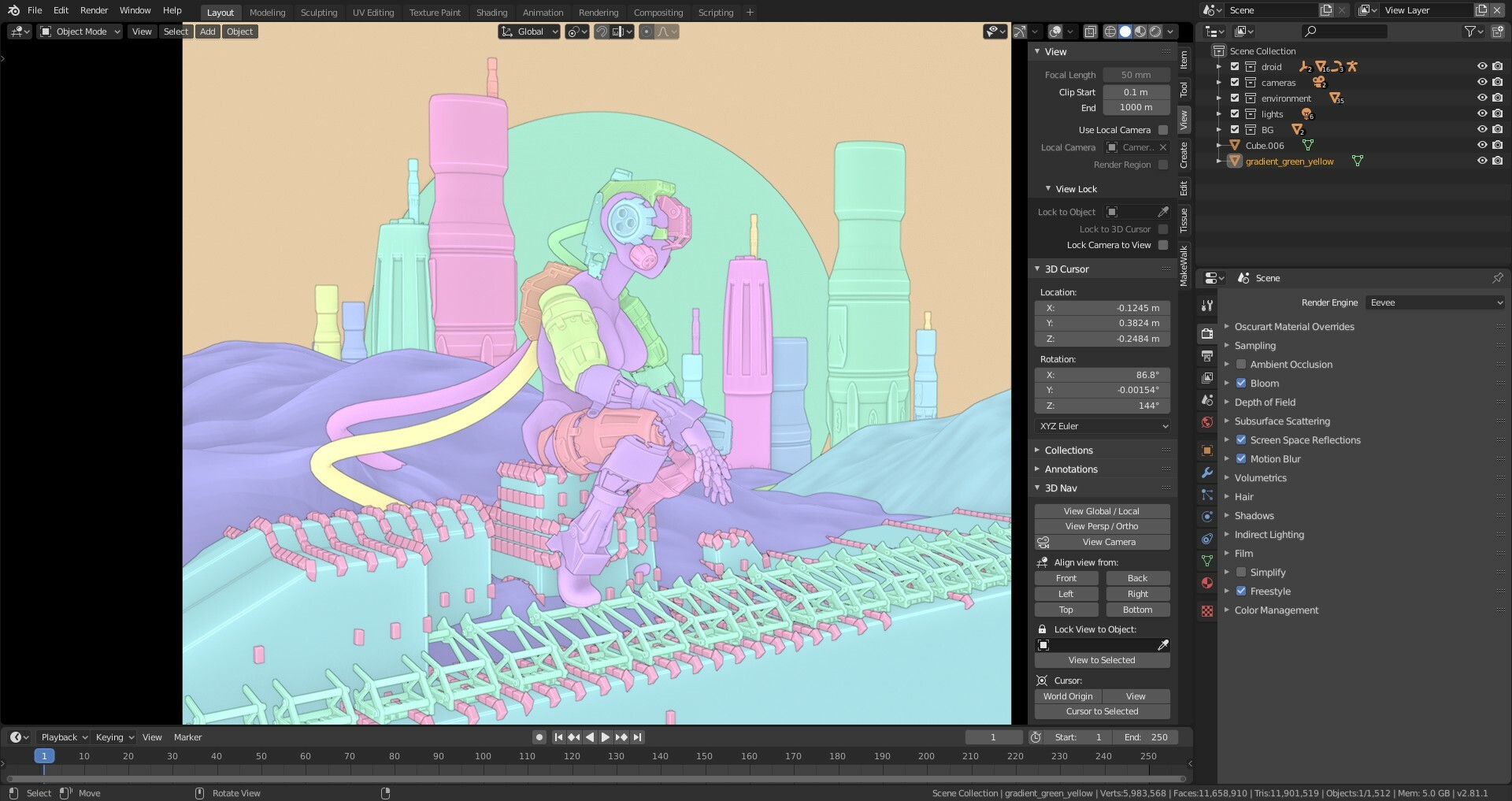Enable Lock Camera to View checkbox
This screenshot has width=1512, height=801.
tap(1163, 245)
